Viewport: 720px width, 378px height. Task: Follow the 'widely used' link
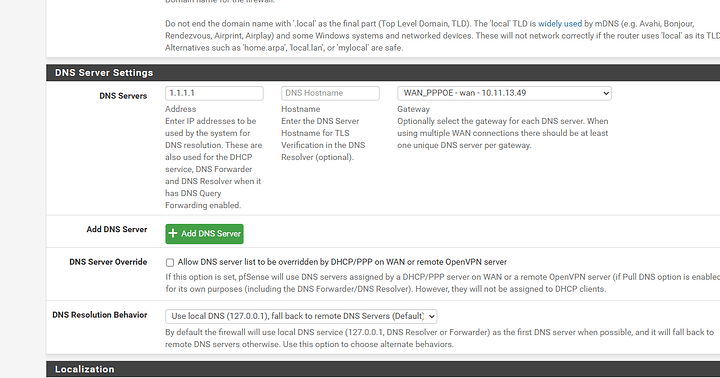tap(560, 23)
